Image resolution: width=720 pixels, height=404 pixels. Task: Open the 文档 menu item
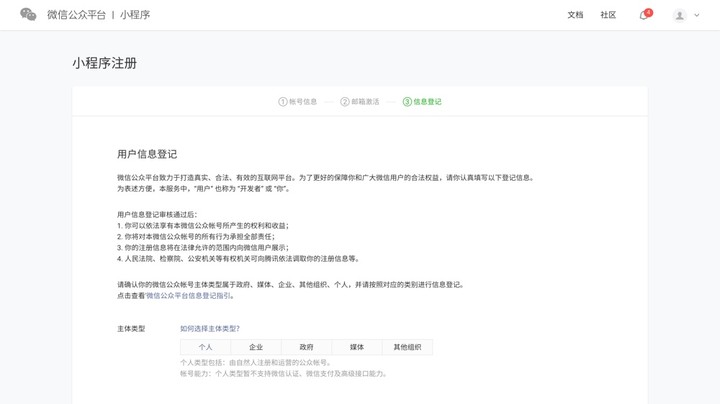[x=575, y=15]
